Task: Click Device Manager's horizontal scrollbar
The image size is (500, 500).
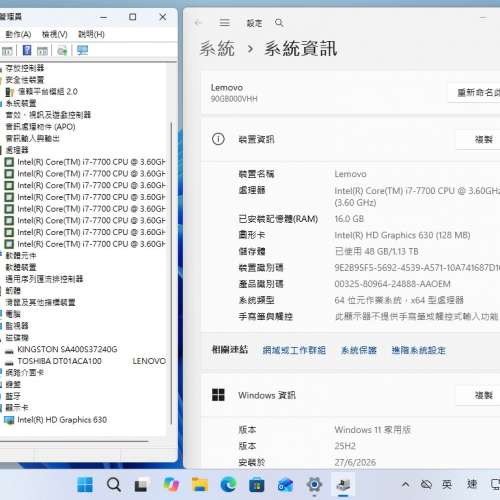Action: (74, 441)
